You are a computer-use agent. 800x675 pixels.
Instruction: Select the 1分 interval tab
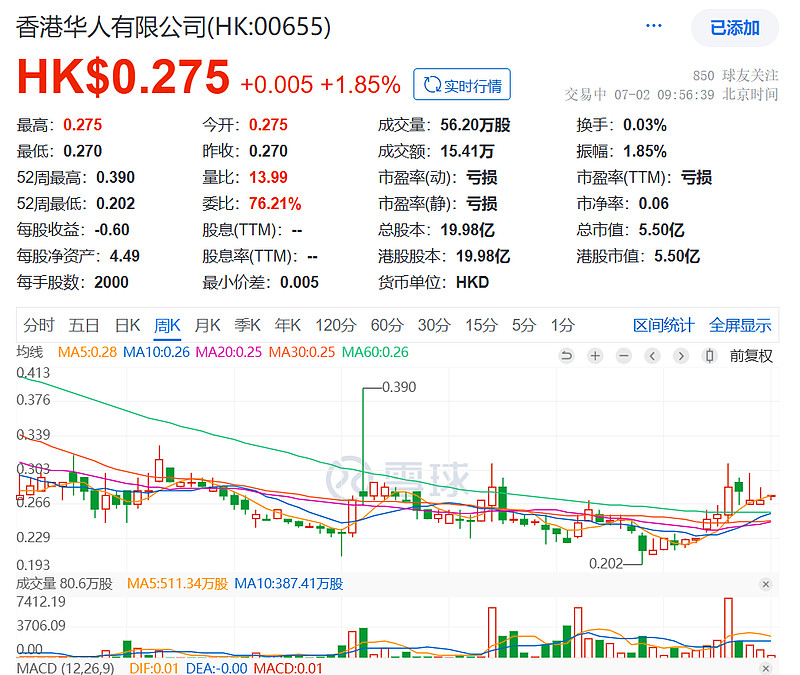pyautogui.click(x=563, y=325)
